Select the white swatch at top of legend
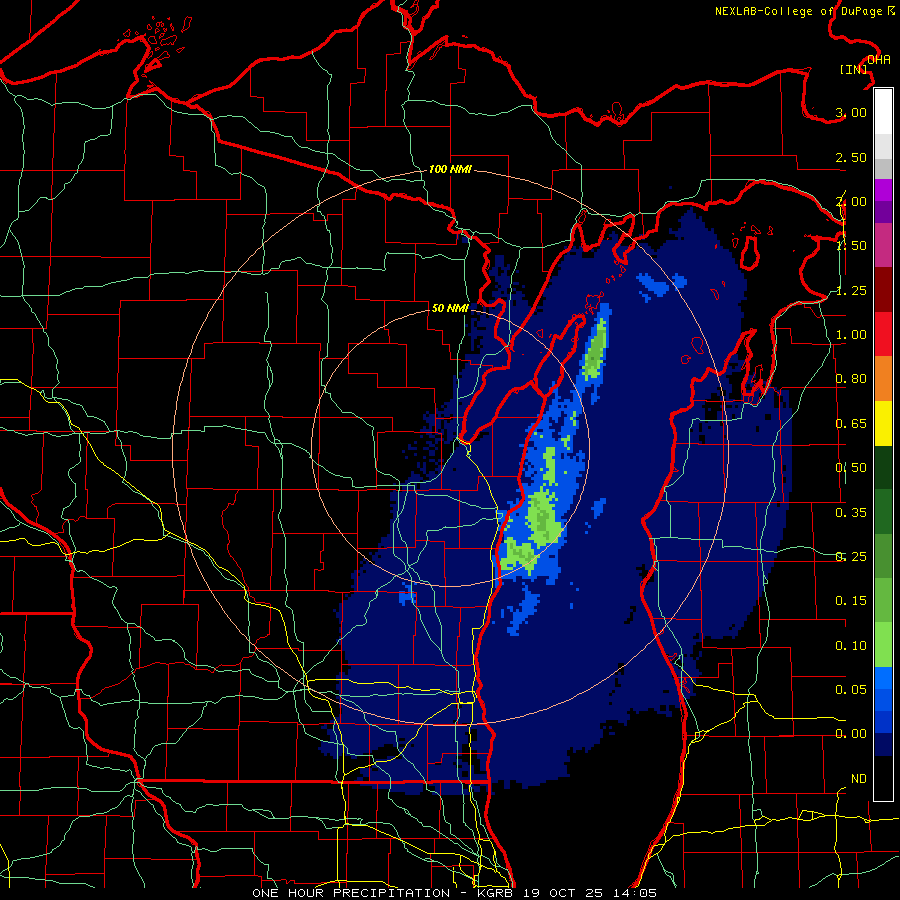900x900 pixels. tap(883, 112)
